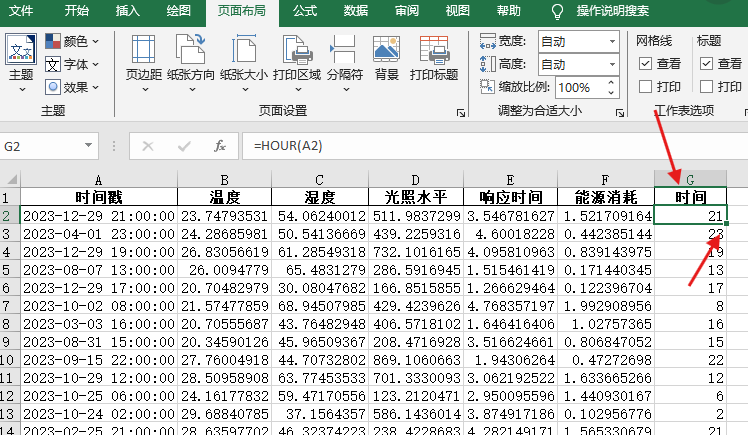The width and height of the screenshot is (748, 435).
Task: Switch to the 帮助 tab
Action: click(509, 11)
